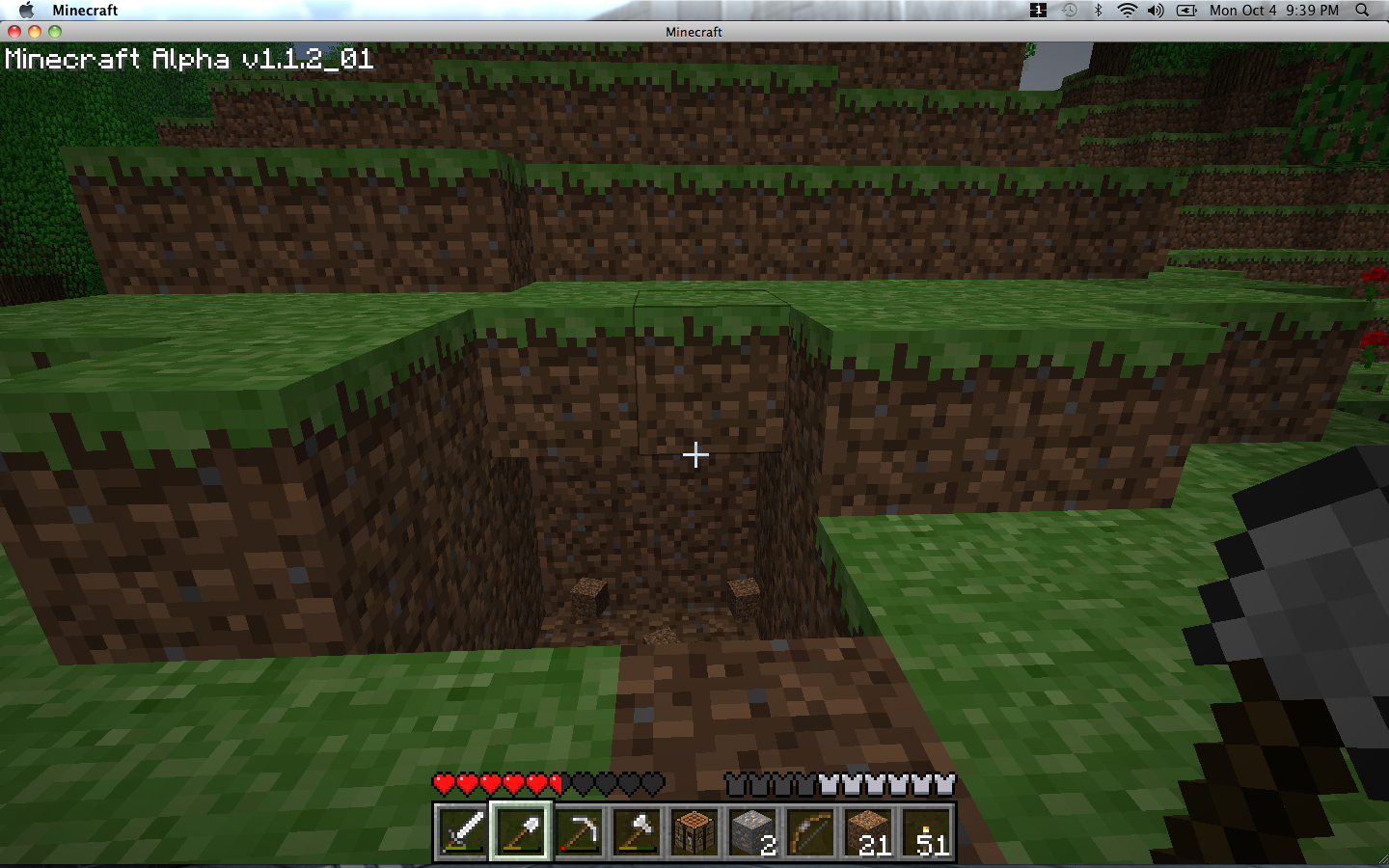Open the Bluetooth menu bar icon
This screenshot has height=868, width=1389.
(x=1098, y=10)
